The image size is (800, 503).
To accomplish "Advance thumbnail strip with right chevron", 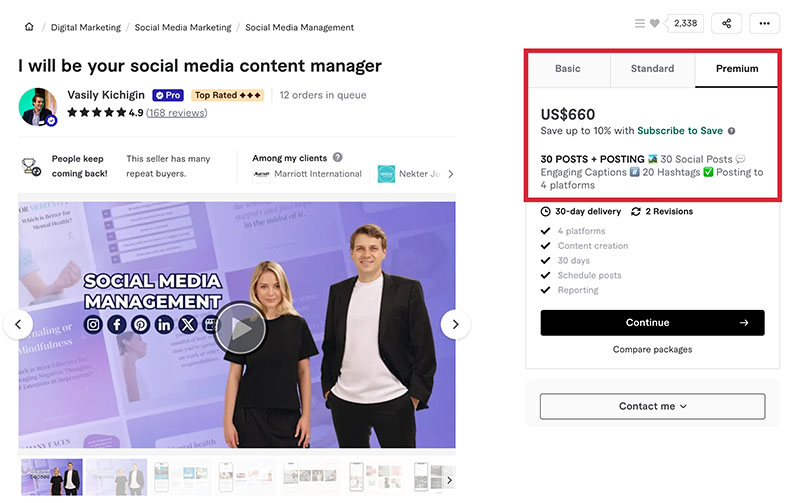I will pyautogui.click(x=449, y=480).
